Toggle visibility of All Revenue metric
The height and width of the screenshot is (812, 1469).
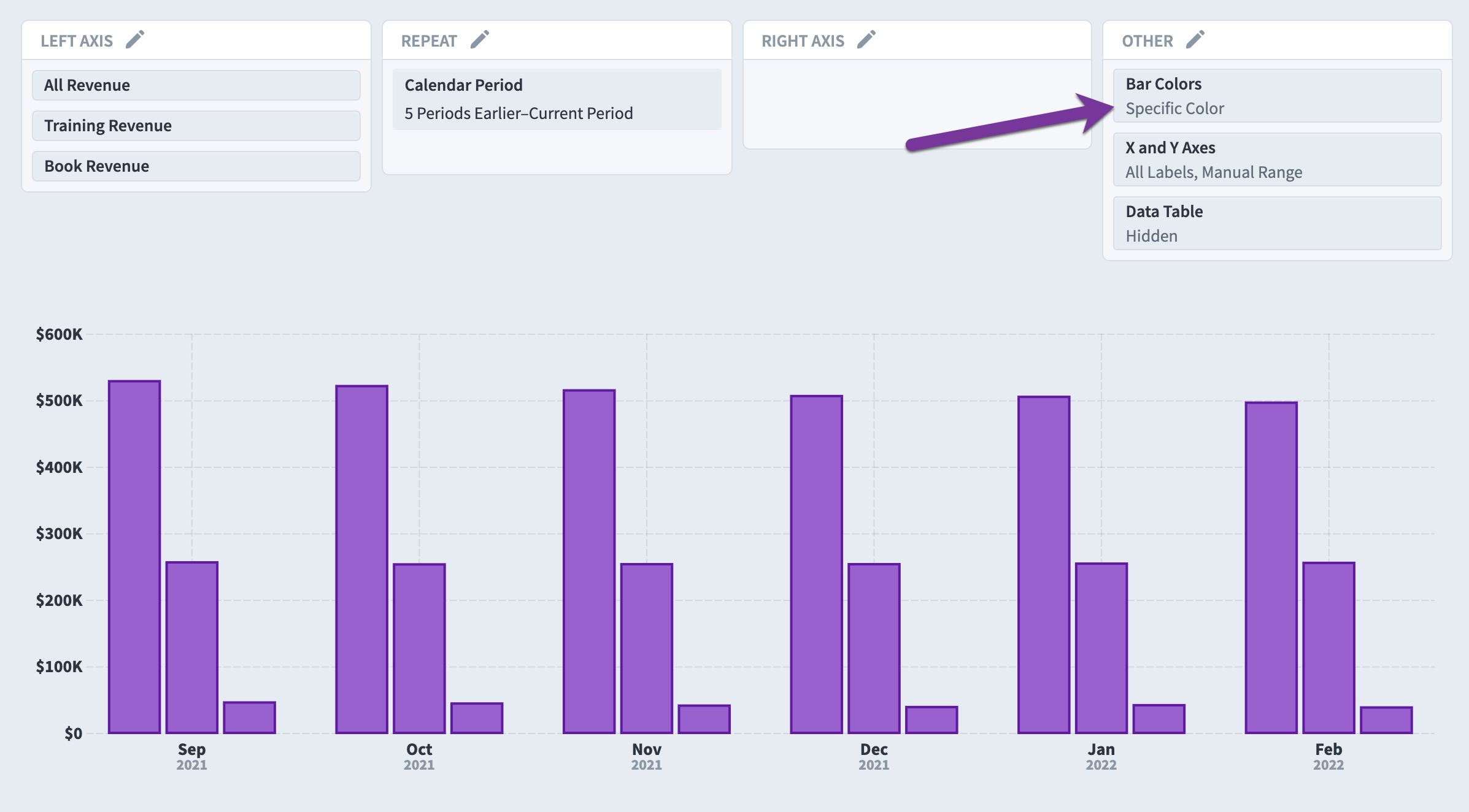(x=197, y=85)
